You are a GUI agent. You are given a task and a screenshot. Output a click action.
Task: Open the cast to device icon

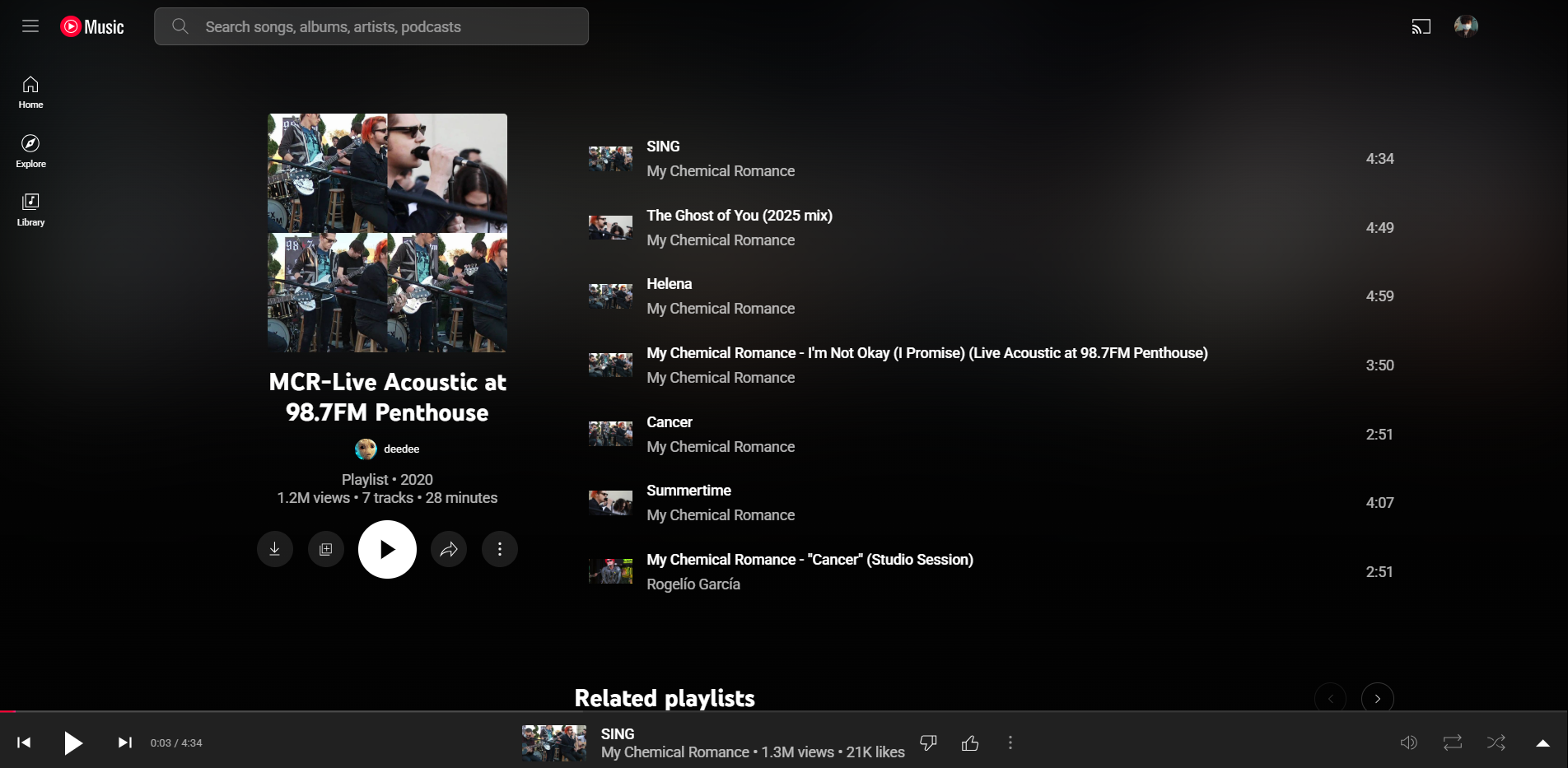click(1421, 26)
